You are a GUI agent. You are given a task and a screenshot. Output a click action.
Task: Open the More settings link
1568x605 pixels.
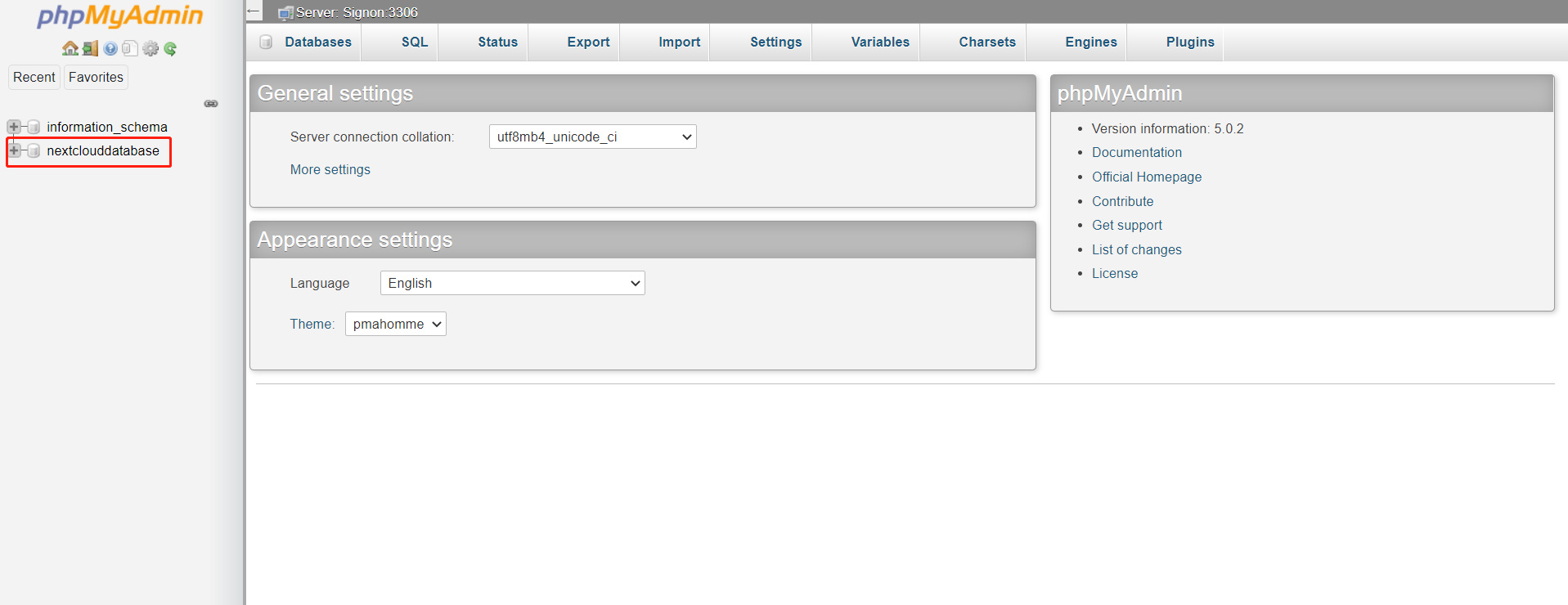(x=330, y=169)
